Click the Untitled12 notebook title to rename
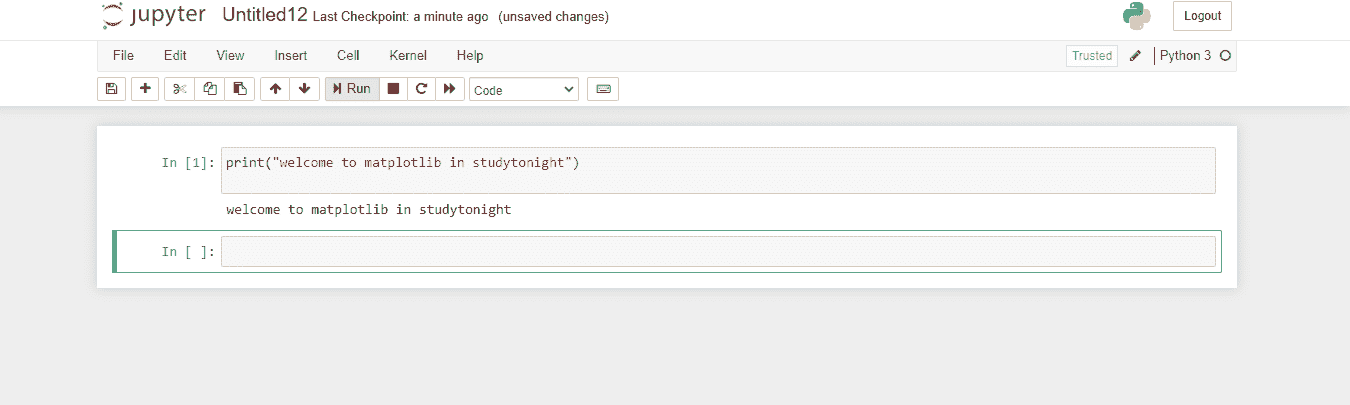The image size is (1350, 405). point(265,16)
